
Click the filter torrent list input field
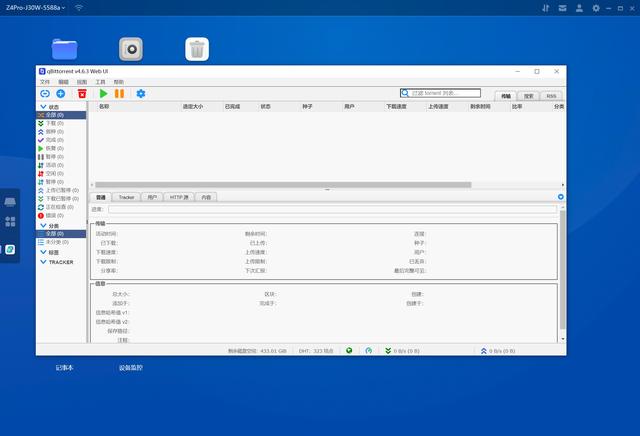point(440,93)
